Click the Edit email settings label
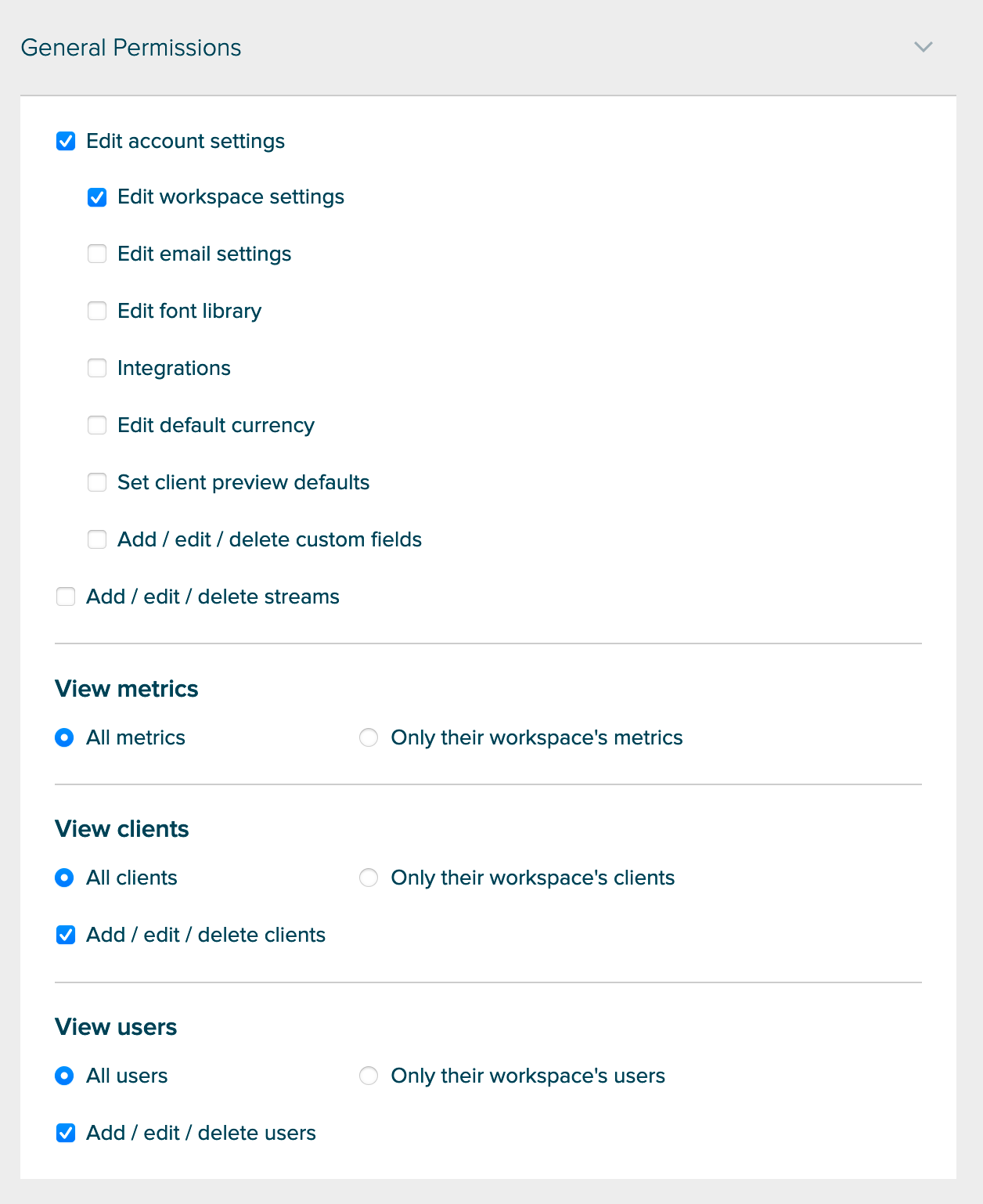The height and width of the screenshot is (1204, 983). tap(204, 254)
